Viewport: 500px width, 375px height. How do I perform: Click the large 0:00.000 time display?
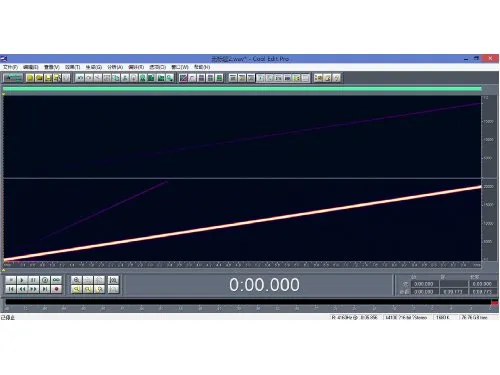[x=264, y=285]
